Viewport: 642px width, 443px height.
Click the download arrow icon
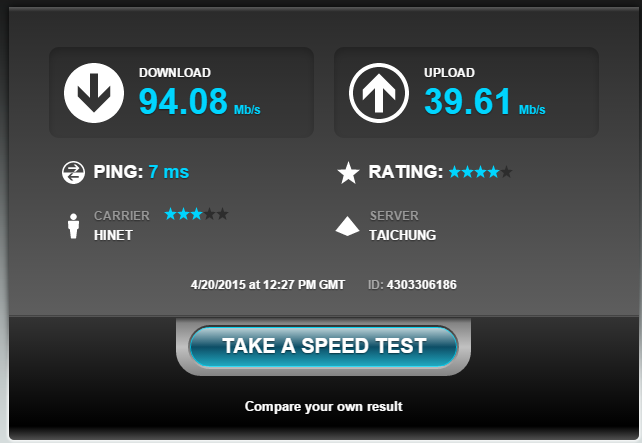click(94, 93)
